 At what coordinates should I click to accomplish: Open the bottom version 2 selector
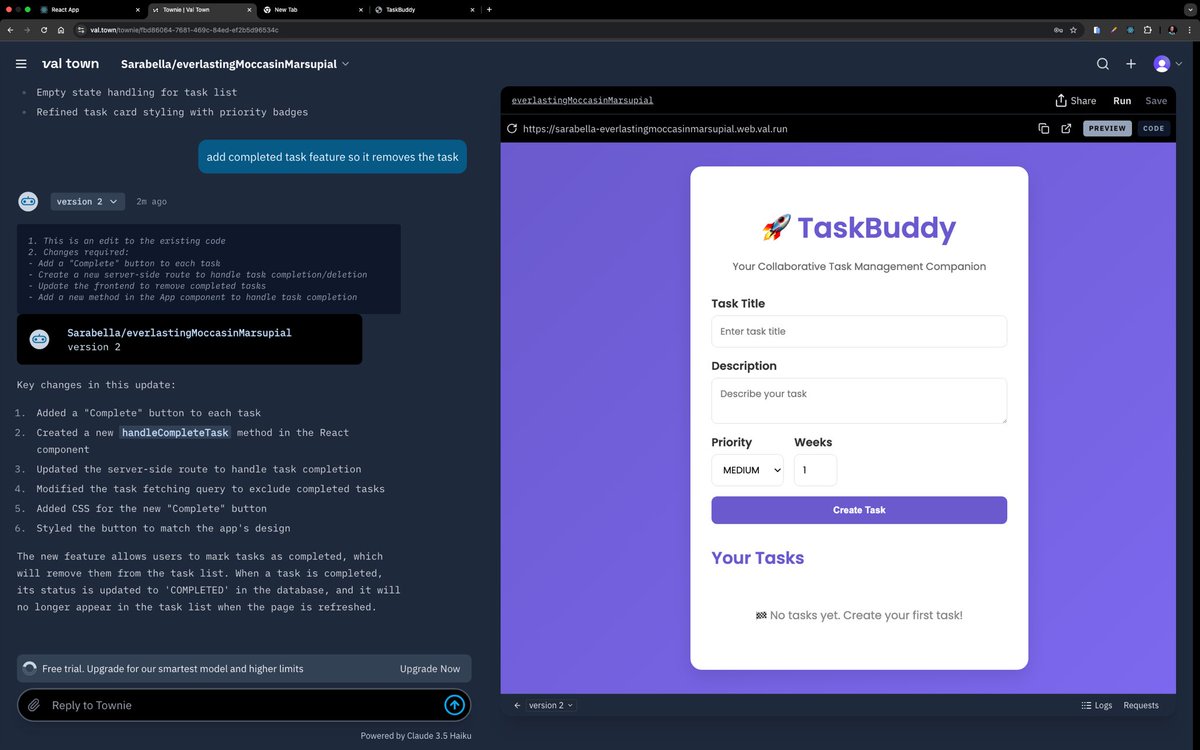551,705
